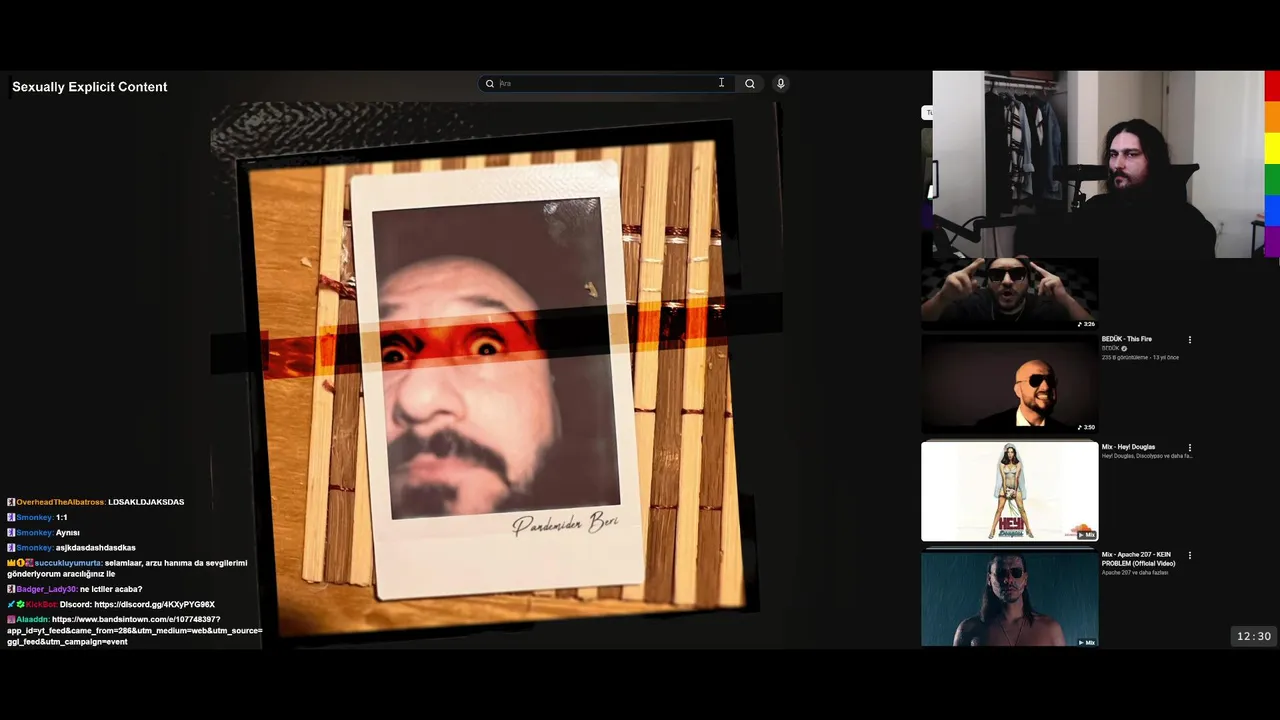Click 'Apache 207 ve daha fazlası' subtitle
Viewport: 1280px width, 720px height.
point(1135,573)
